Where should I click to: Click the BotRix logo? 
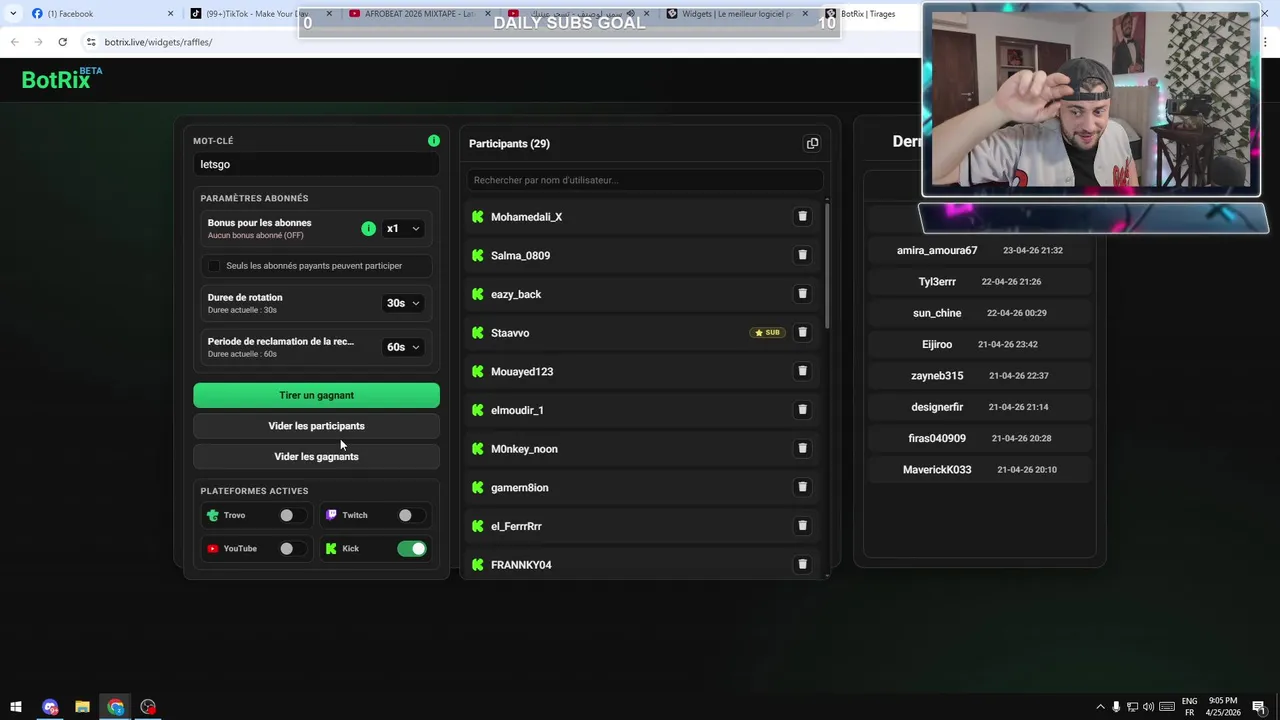(x=62, y=79)
